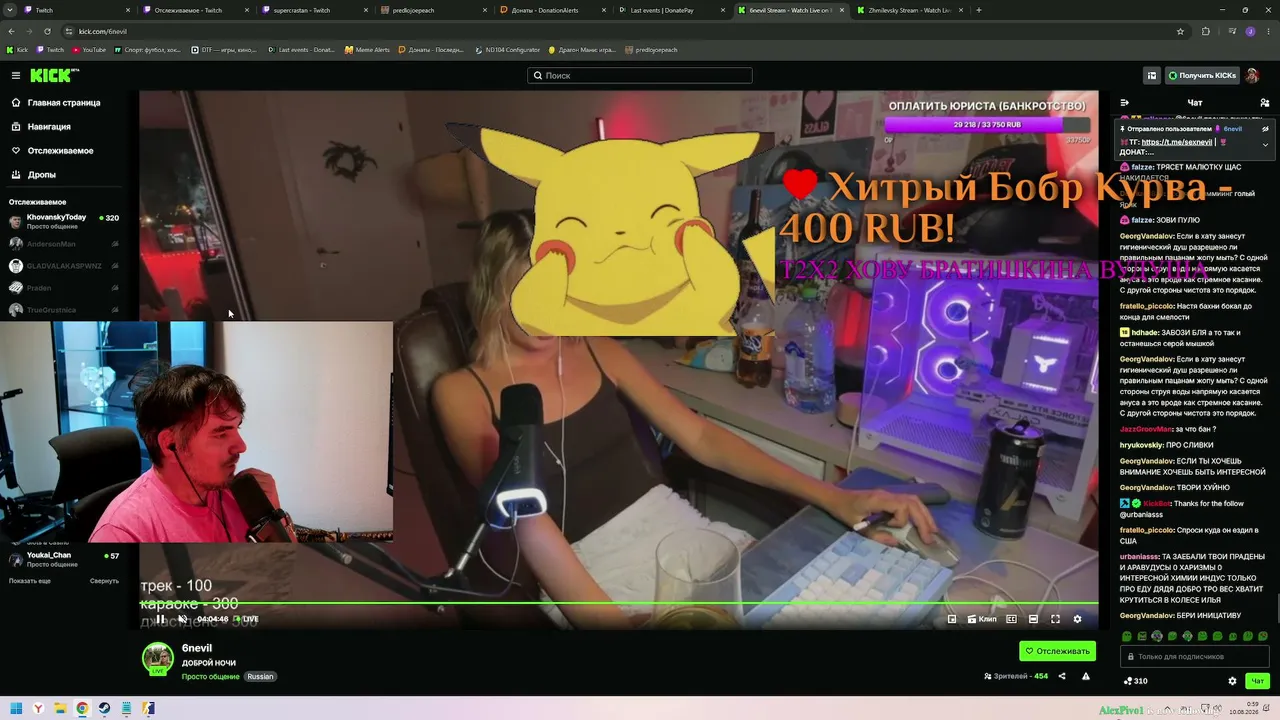Share the 6nevil stream
The width and height of the screenshot is (1280, 720).
click(1062, 676)
